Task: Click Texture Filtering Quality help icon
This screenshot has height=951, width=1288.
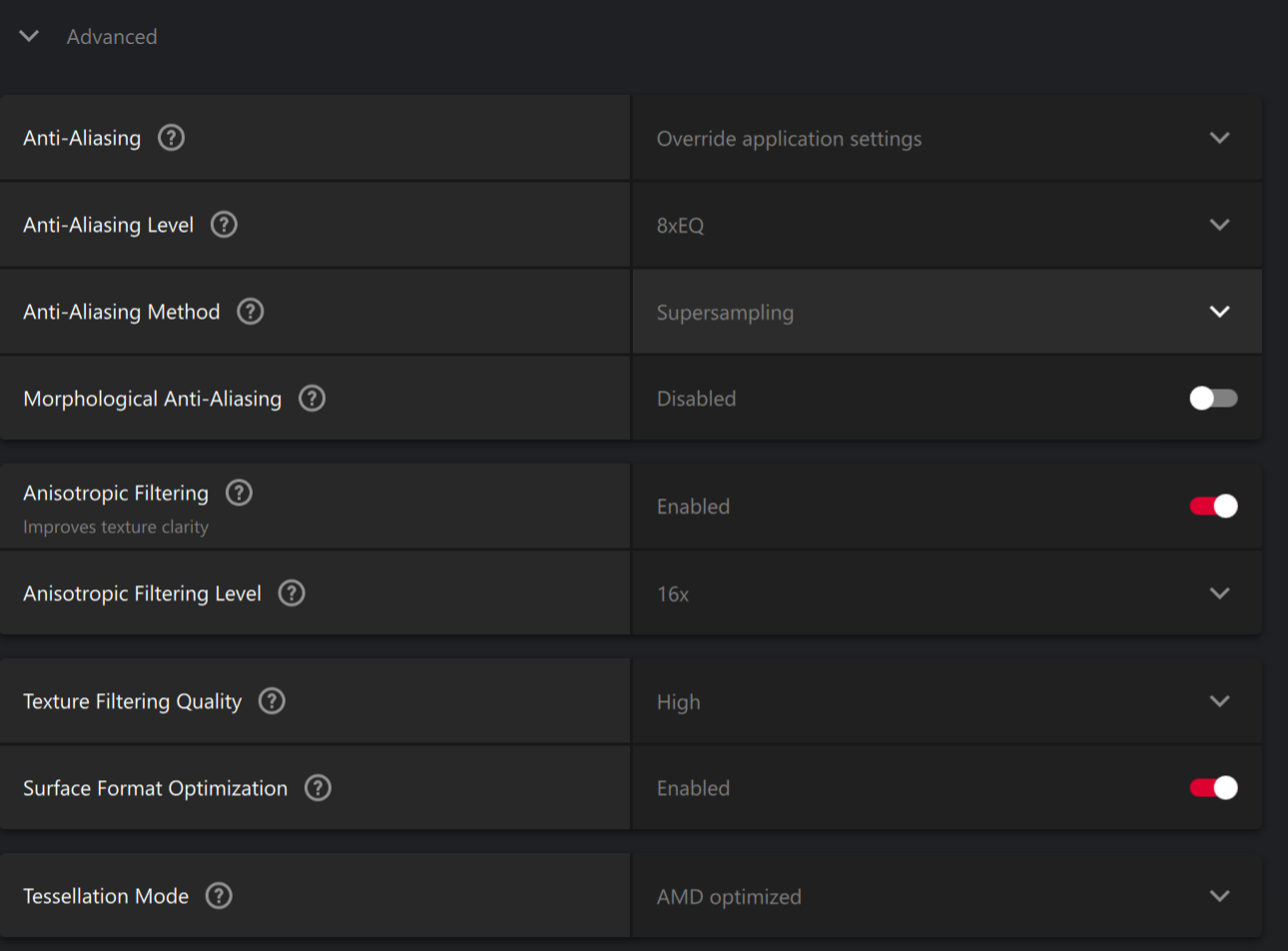Action: point(272,701)
